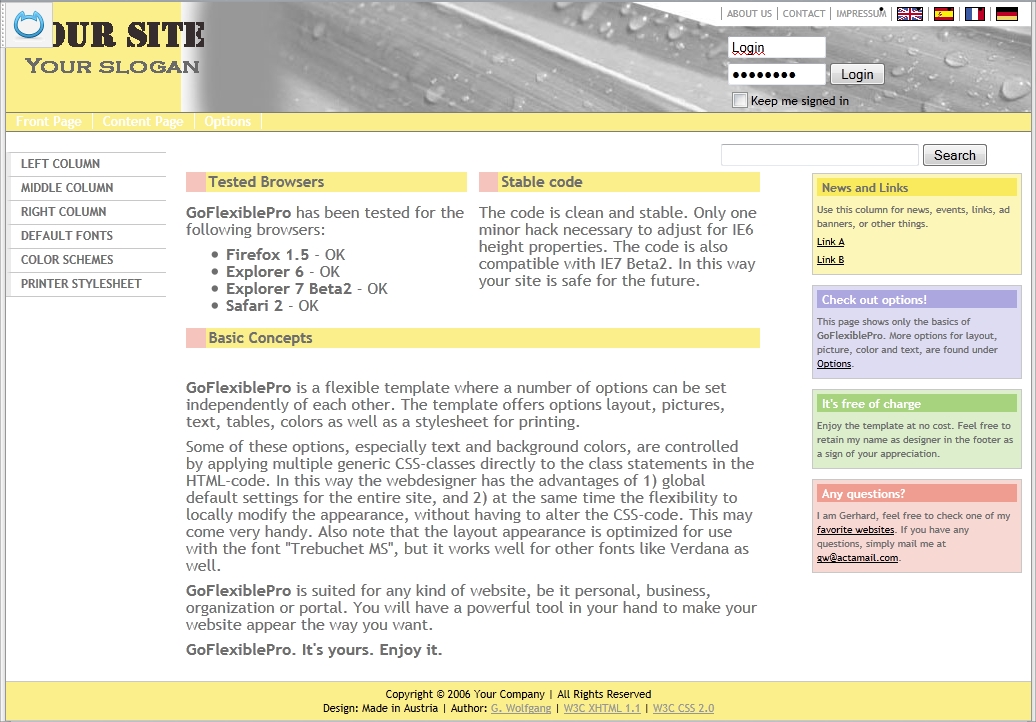Click the Stable code heading

click(542, 182)
